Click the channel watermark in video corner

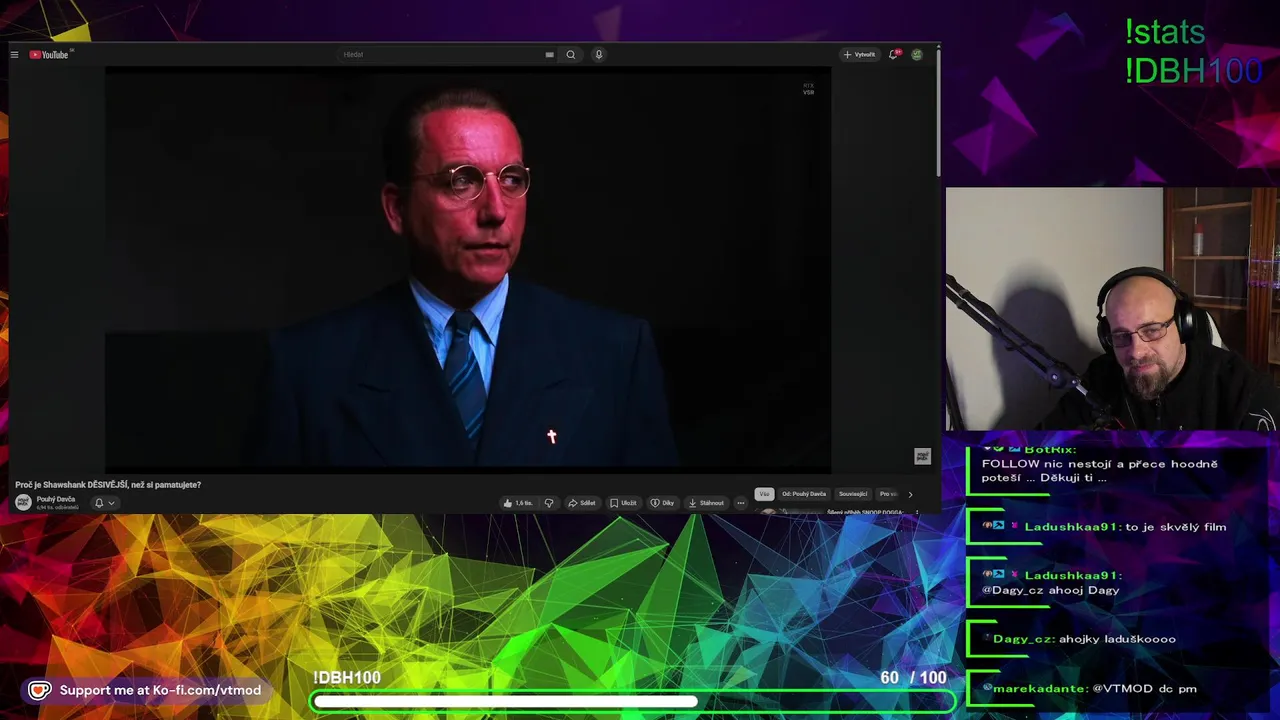pyautogui.click(x=922, y=456)
